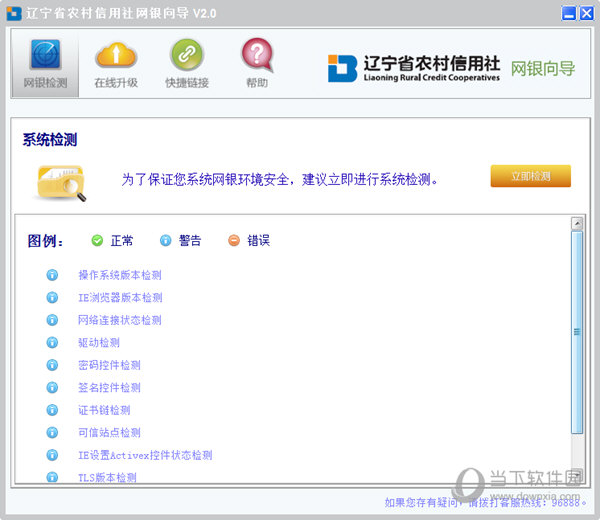This screenshot has height=520, width=600.
Task: Close the 网银向导 window
Action: (586, 13)
